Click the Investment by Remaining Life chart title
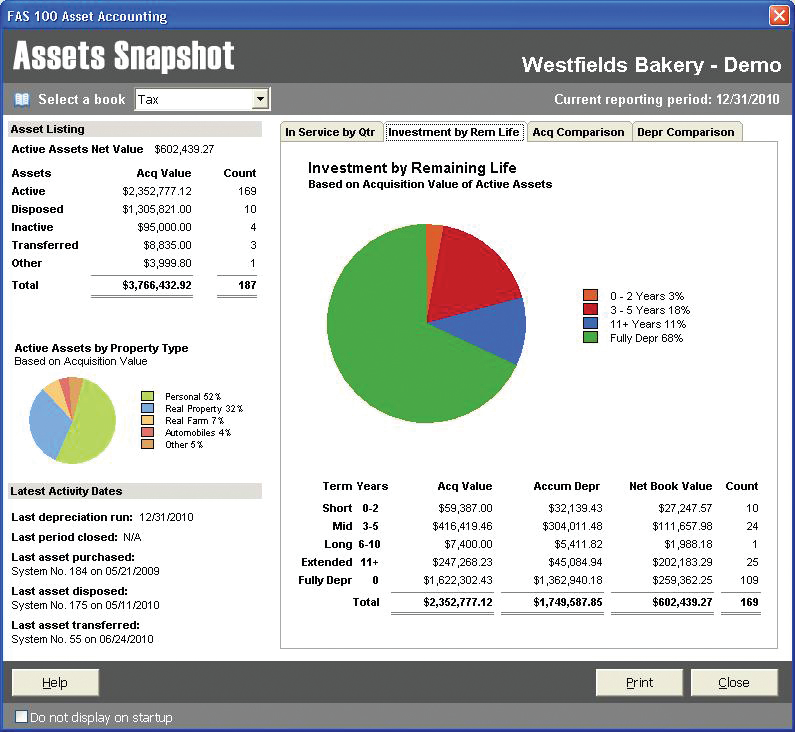This screenshot has height=732, width=800. click(412, 168)
